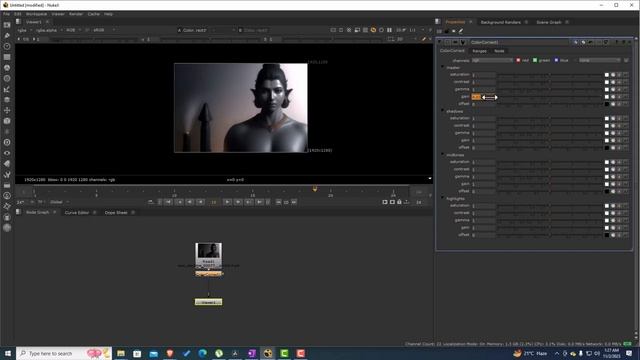640x360 pixels.
Task: Open the Image nodes toolbar icon
Action: (7, 25)
